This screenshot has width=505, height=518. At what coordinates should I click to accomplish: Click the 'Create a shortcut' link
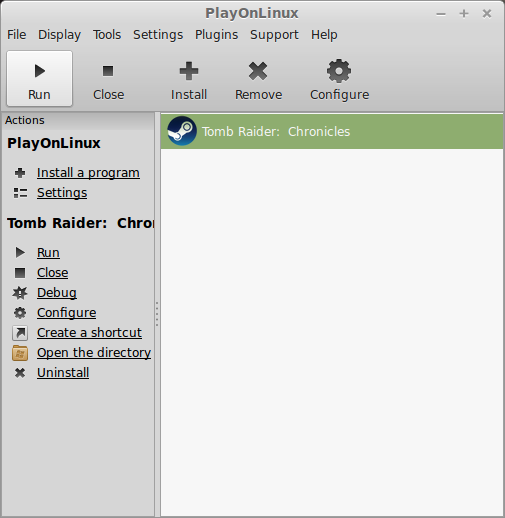(89, 333)
